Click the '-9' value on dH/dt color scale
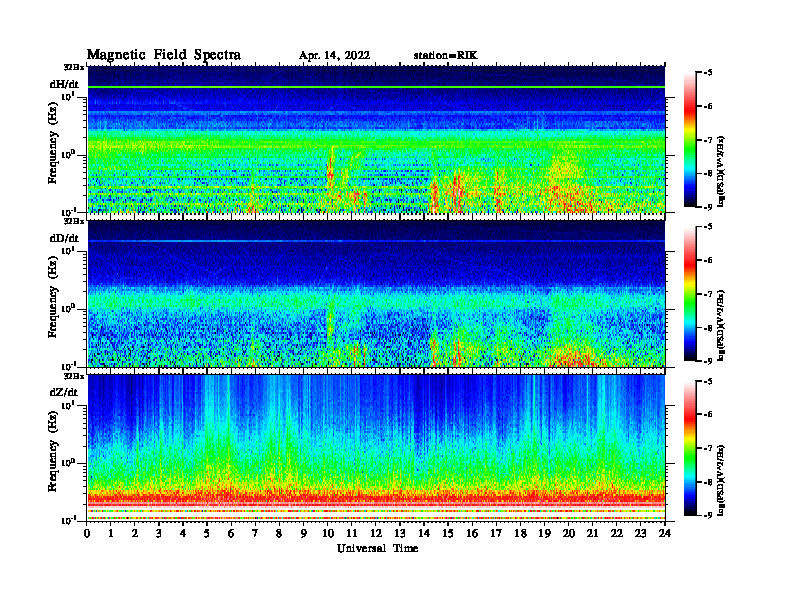The width and height of the screenshot is (792, 612). (x=708, y=207)
